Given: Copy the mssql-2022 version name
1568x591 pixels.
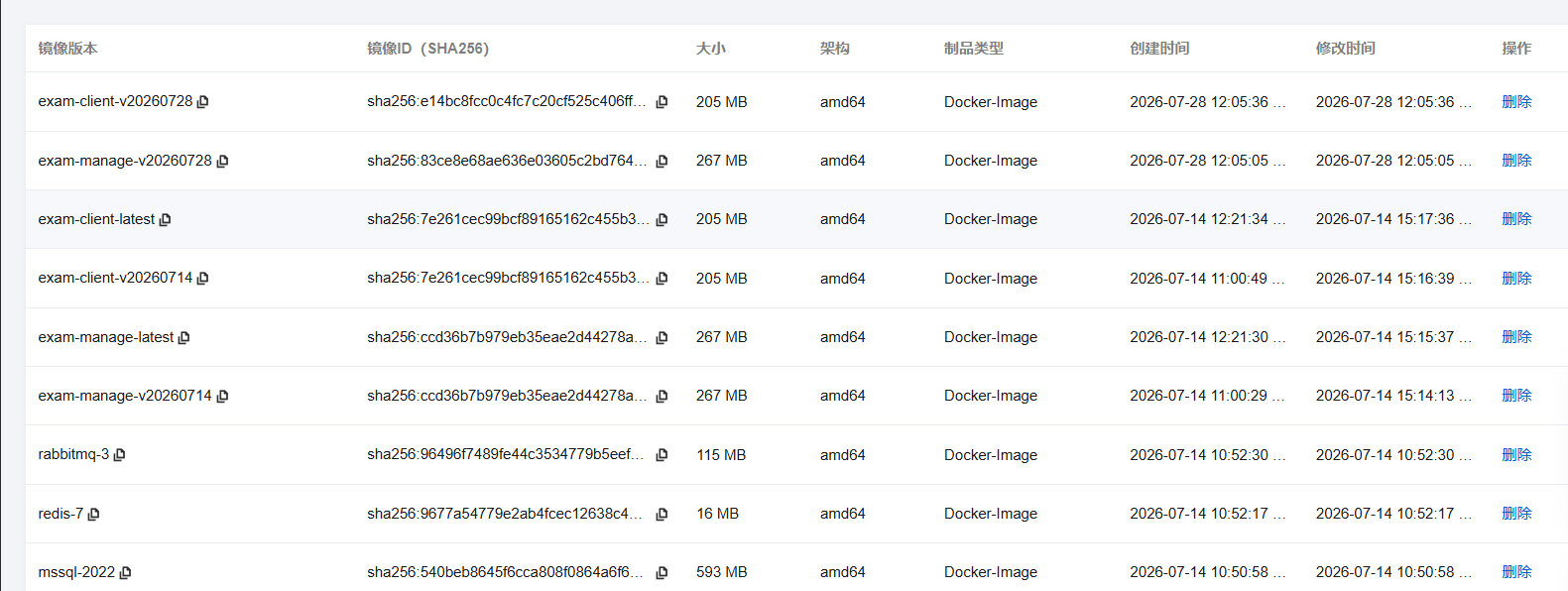Looking at the screenshot, I should click(x=125, y=572).
